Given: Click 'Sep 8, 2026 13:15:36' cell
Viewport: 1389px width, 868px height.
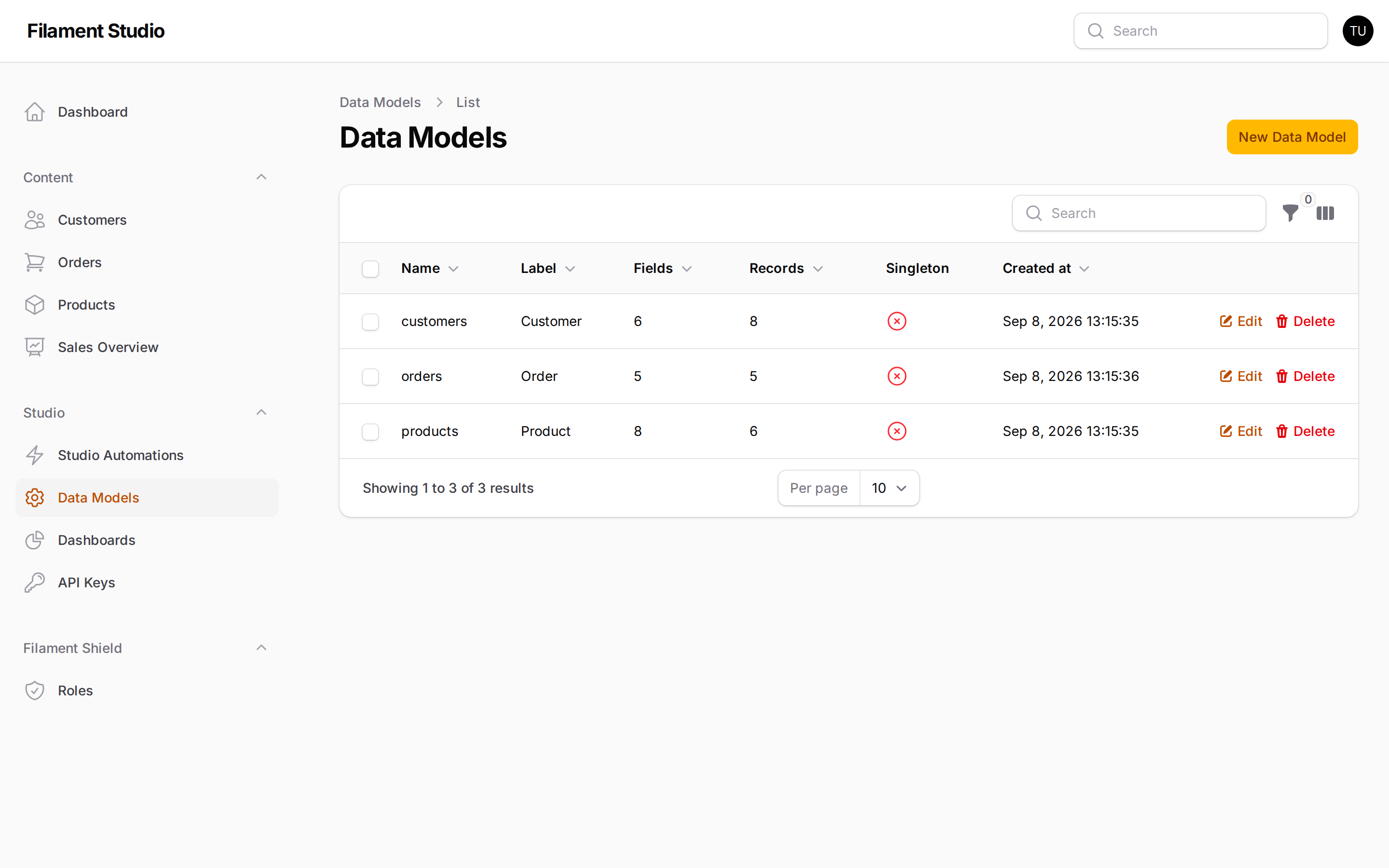Looking at the screenshot, I should coord(1071,377).
